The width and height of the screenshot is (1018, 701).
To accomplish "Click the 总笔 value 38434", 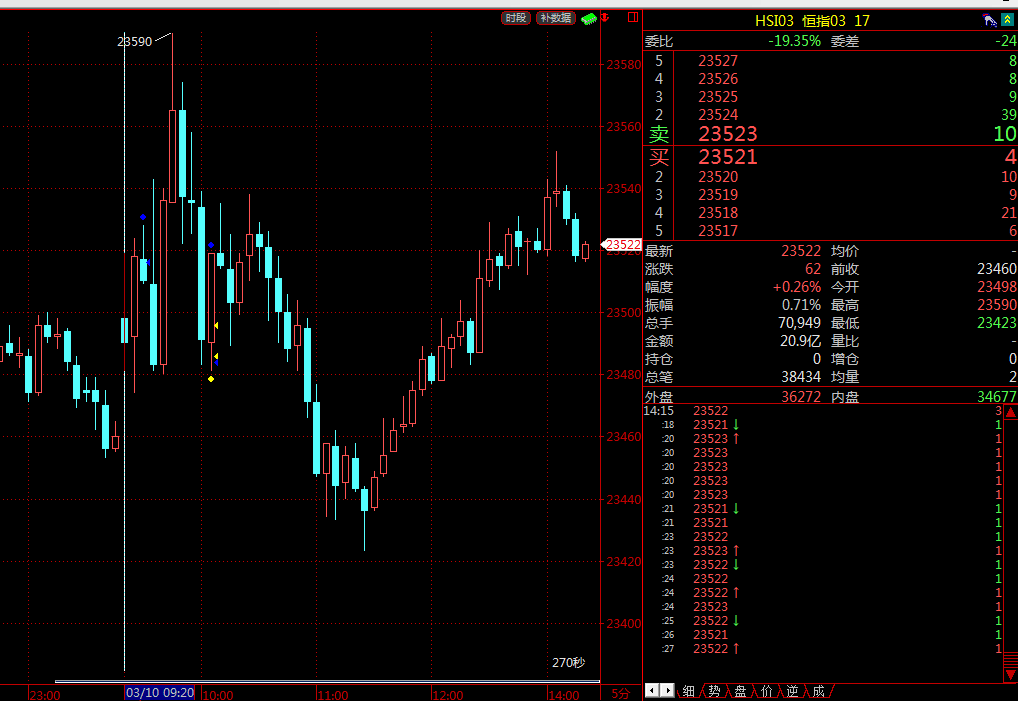I will point(801,377).
